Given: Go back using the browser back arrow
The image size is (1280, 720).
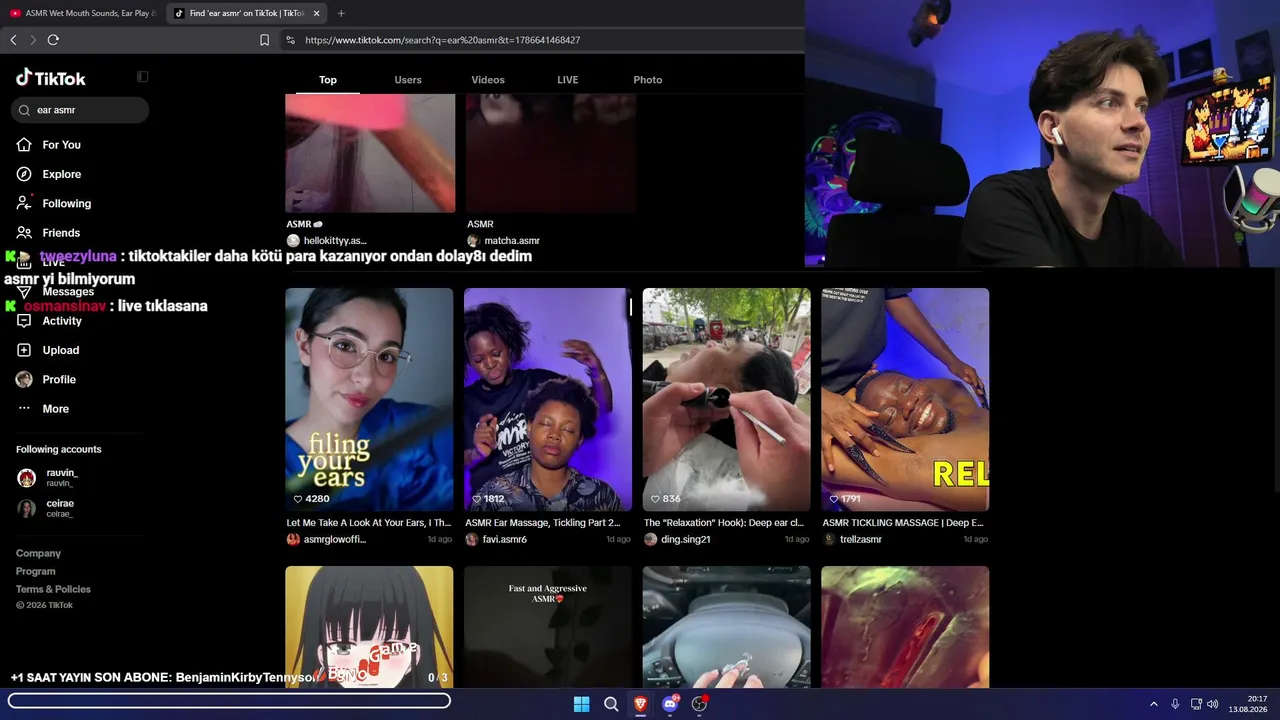Looking at the screenshot, I should [13, 40].
